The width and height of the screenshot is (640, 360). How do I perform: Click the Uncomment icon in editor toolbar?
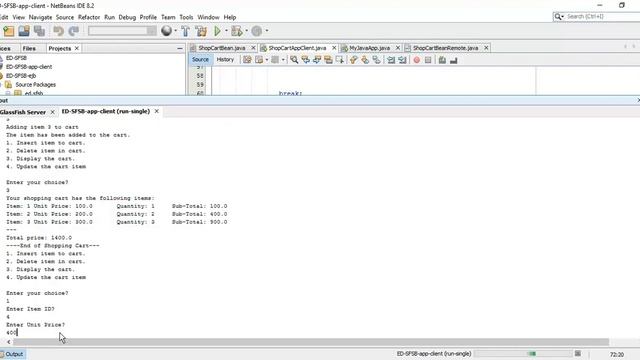click(453, 60)
